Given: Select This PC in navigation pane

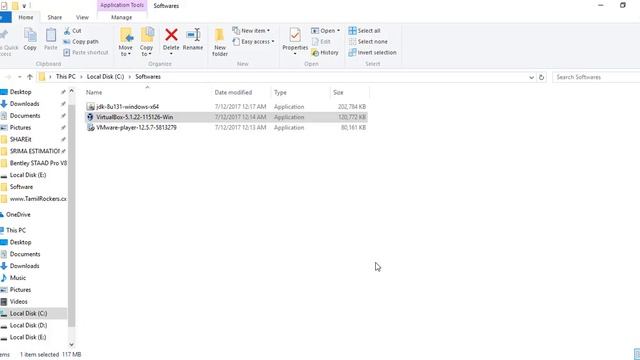Looking at the screenshot, I should pyautogui.click(x=16, y=230).
